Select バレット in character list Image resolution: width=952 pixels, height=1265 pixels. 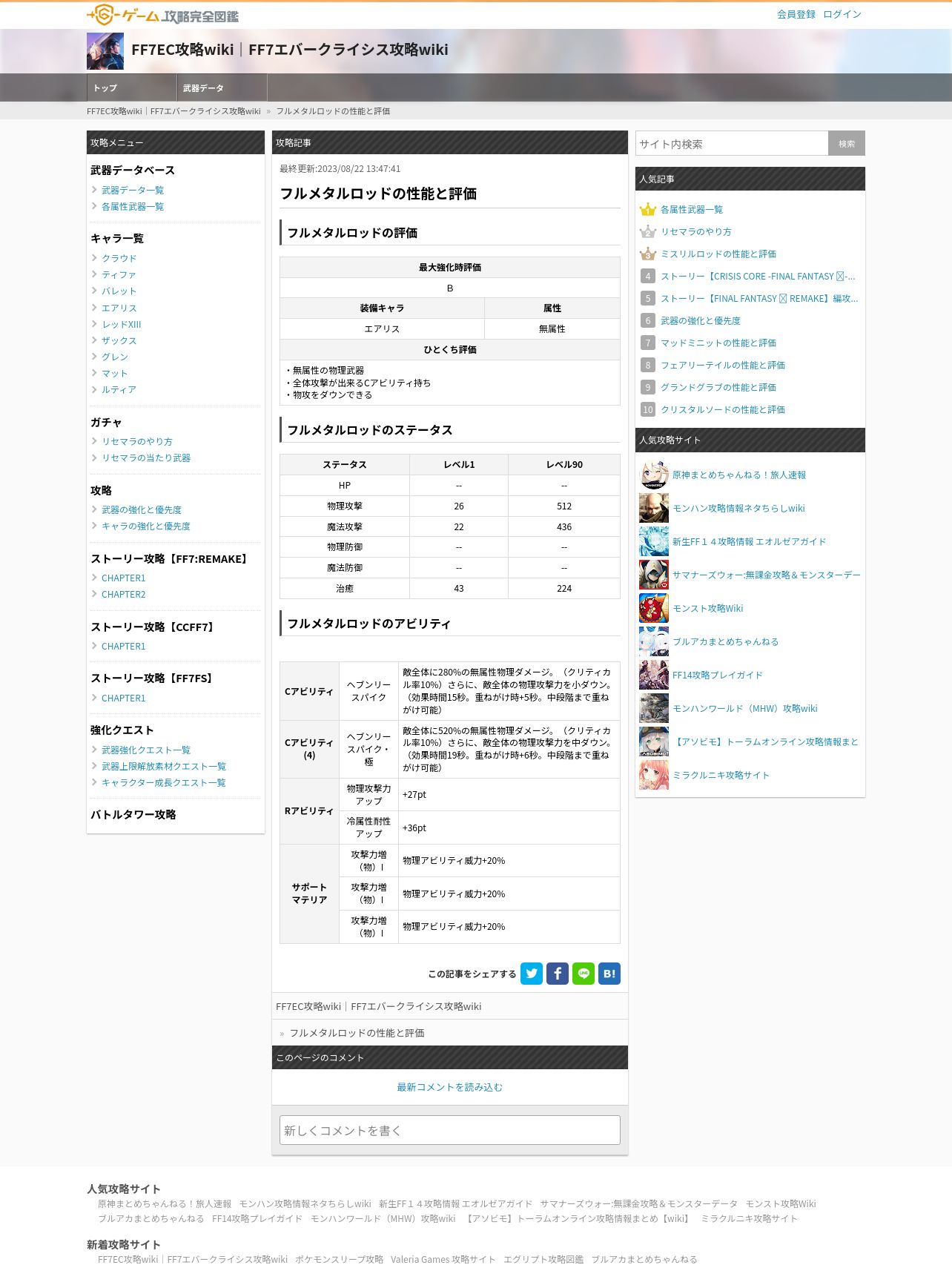click(119, 291)
